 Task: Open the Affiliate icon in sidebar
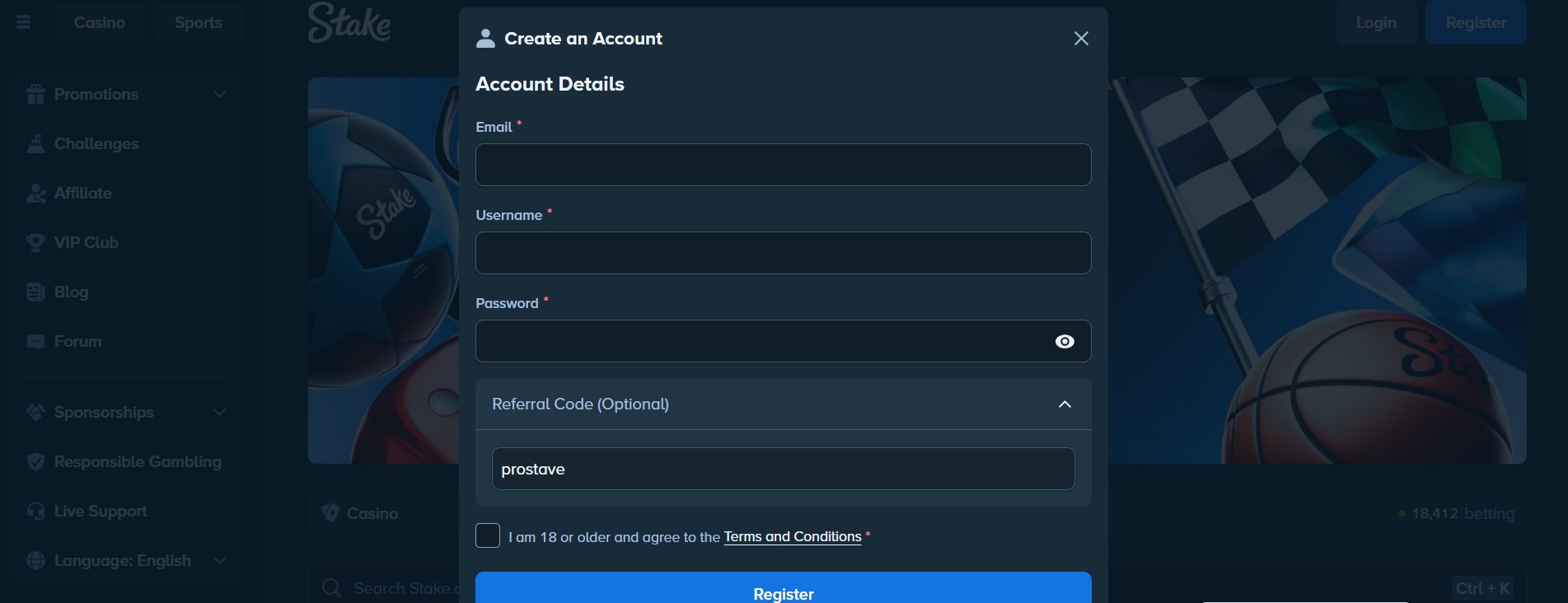(35, 193)
